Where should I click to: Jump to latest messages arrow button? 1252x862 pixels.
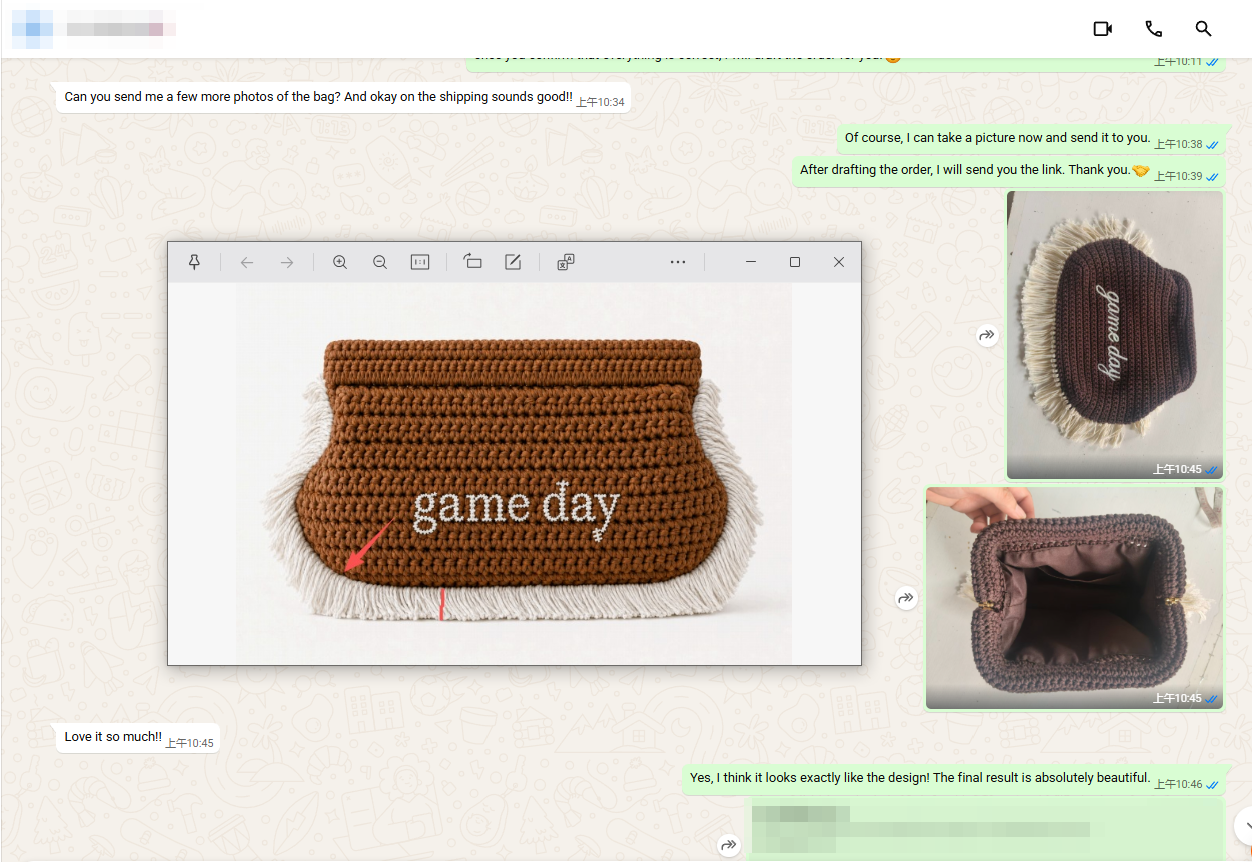tap(1243, 826)
